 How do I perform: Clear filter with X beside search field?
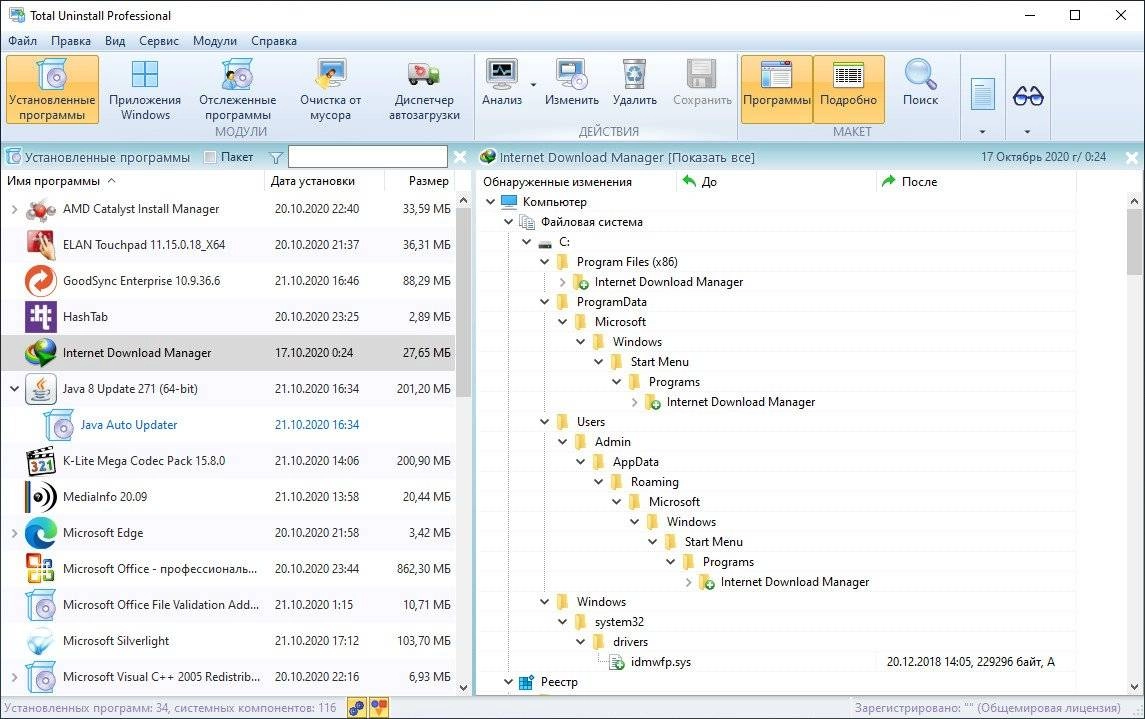[459, 157]
